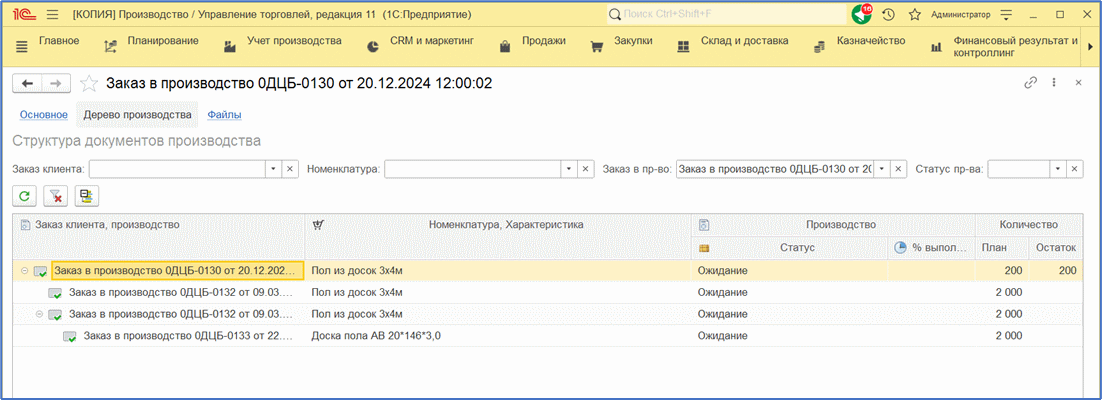Viewport: 1102px width, 400px height.
Task: Click the get link chain icon
Action: (1030, 83)
